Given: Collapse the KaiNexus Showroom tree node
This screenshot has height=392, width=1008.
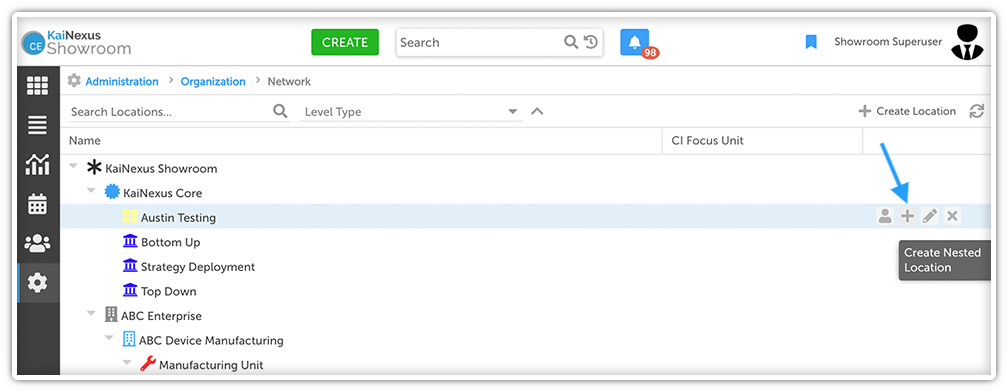Looking at the screenshot, I should (73, 166).
